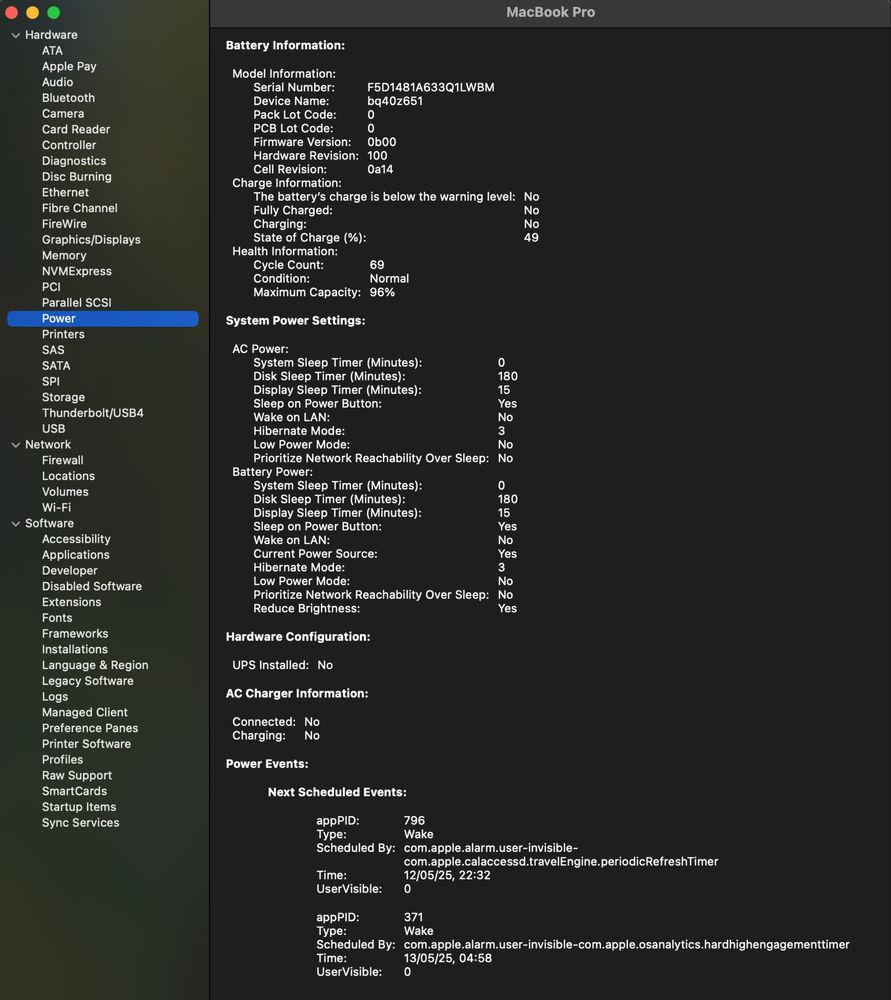Select Developer in the sidebar
Screen dimensions: 891x1000
point(70,571)
